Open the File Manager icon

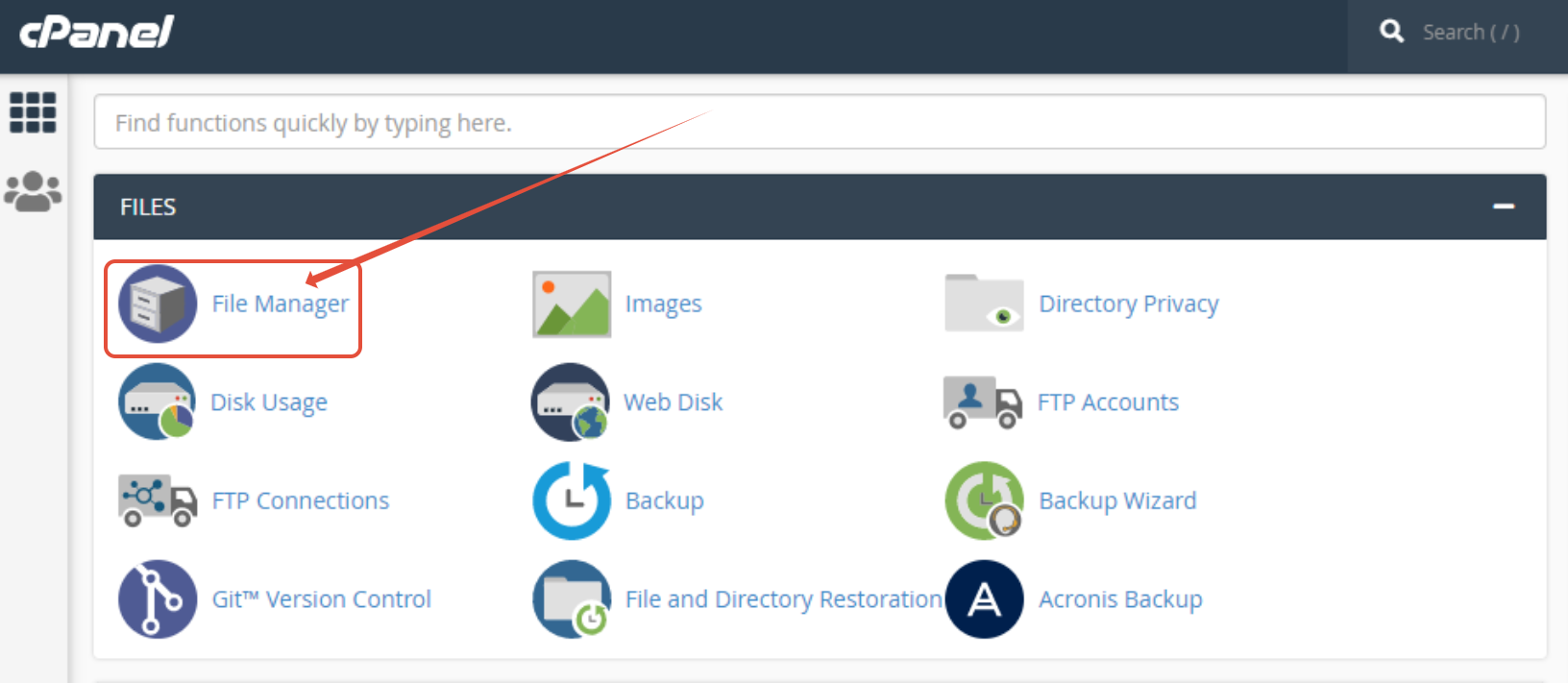coord(158,304)
